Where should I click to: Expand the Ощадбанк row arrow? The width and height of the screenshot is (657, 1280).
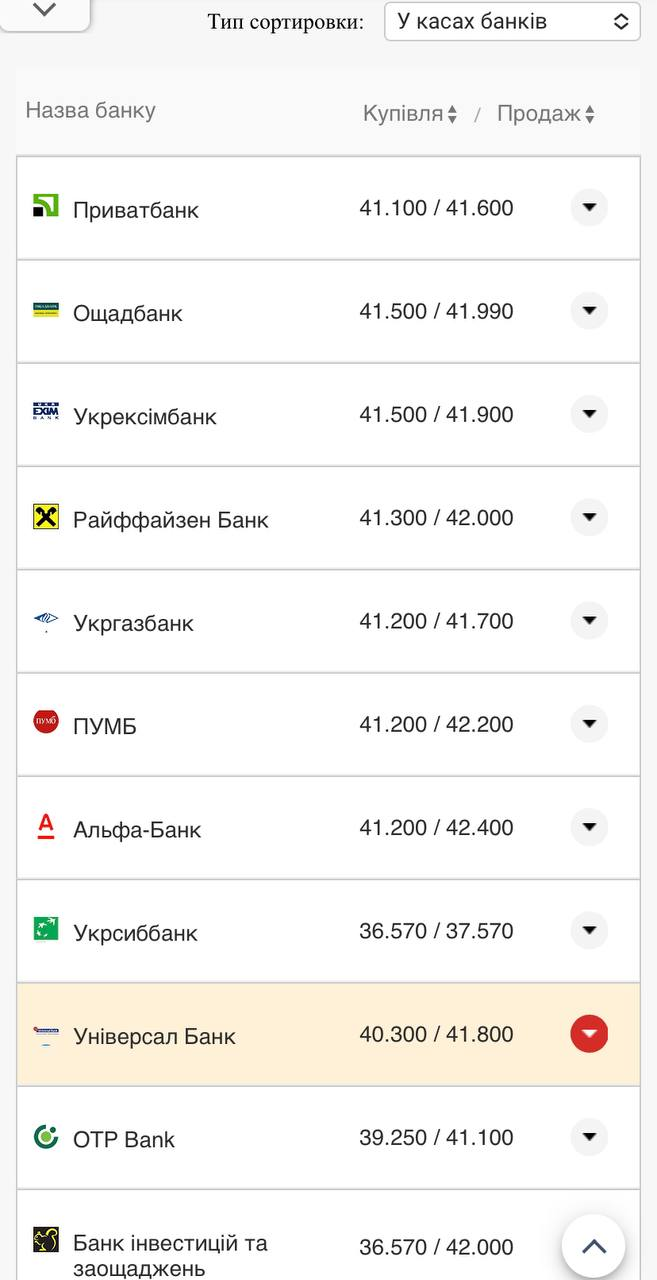(x=589, y=311)
